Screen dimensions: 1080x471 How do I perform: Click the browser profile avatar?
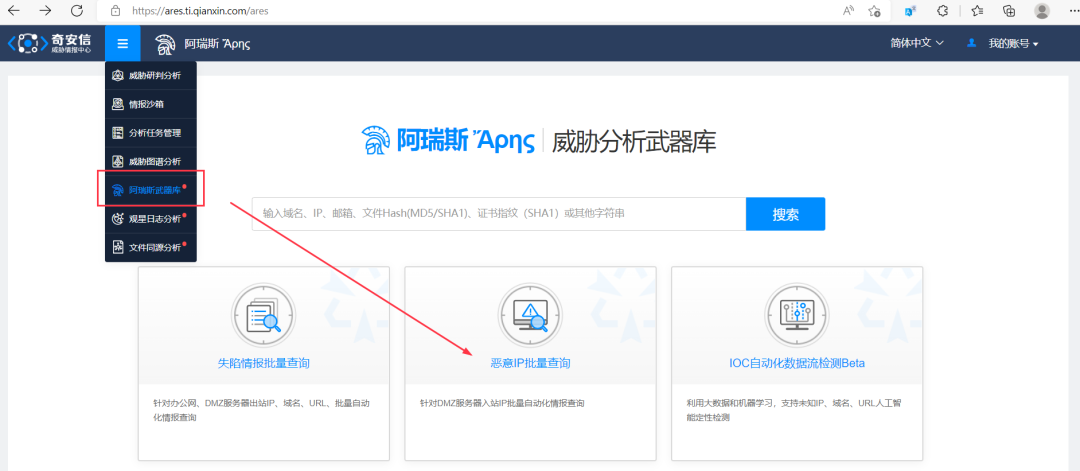(1042, 10)
